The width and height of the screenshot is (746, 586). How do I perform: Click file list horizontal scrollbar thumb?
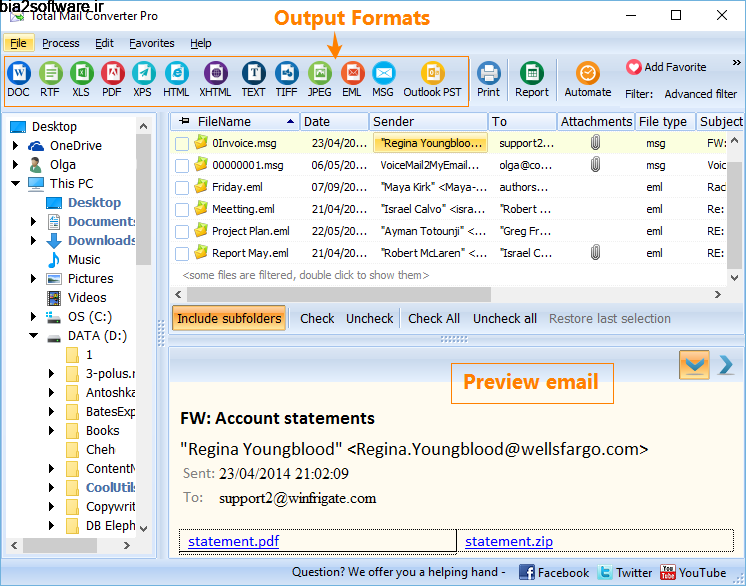coord(339,294)
